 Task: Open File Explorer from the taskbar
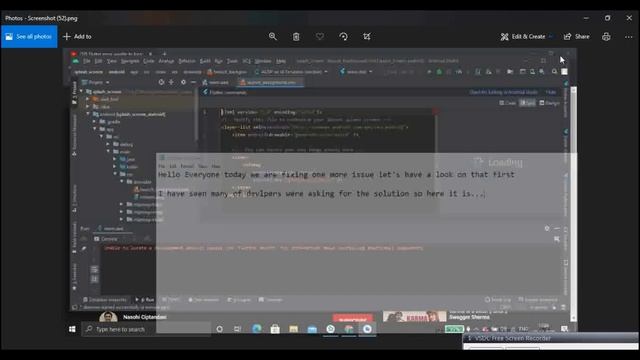(293, 329)
